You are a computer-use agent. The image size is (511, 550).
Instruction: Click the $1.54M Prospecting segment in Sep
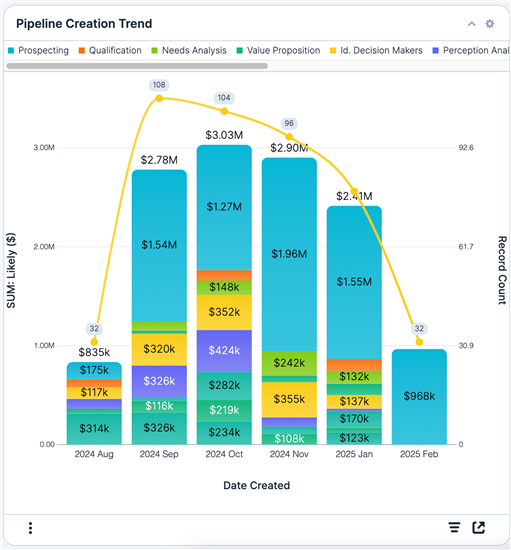[159, 245]
